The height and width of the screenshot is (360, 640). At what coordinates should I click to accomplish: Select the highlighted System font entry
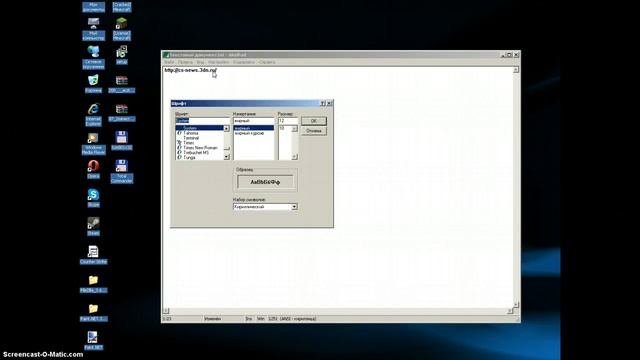coord(200,128)
